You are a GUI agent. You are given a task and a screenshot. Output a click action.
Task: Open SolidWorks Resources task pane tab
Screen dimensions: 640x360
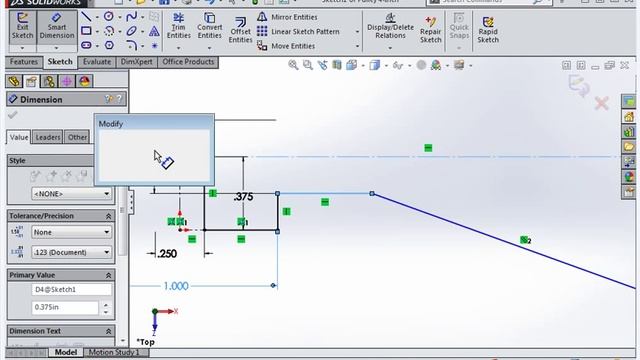pyautogui.click(x=629, y=117)
